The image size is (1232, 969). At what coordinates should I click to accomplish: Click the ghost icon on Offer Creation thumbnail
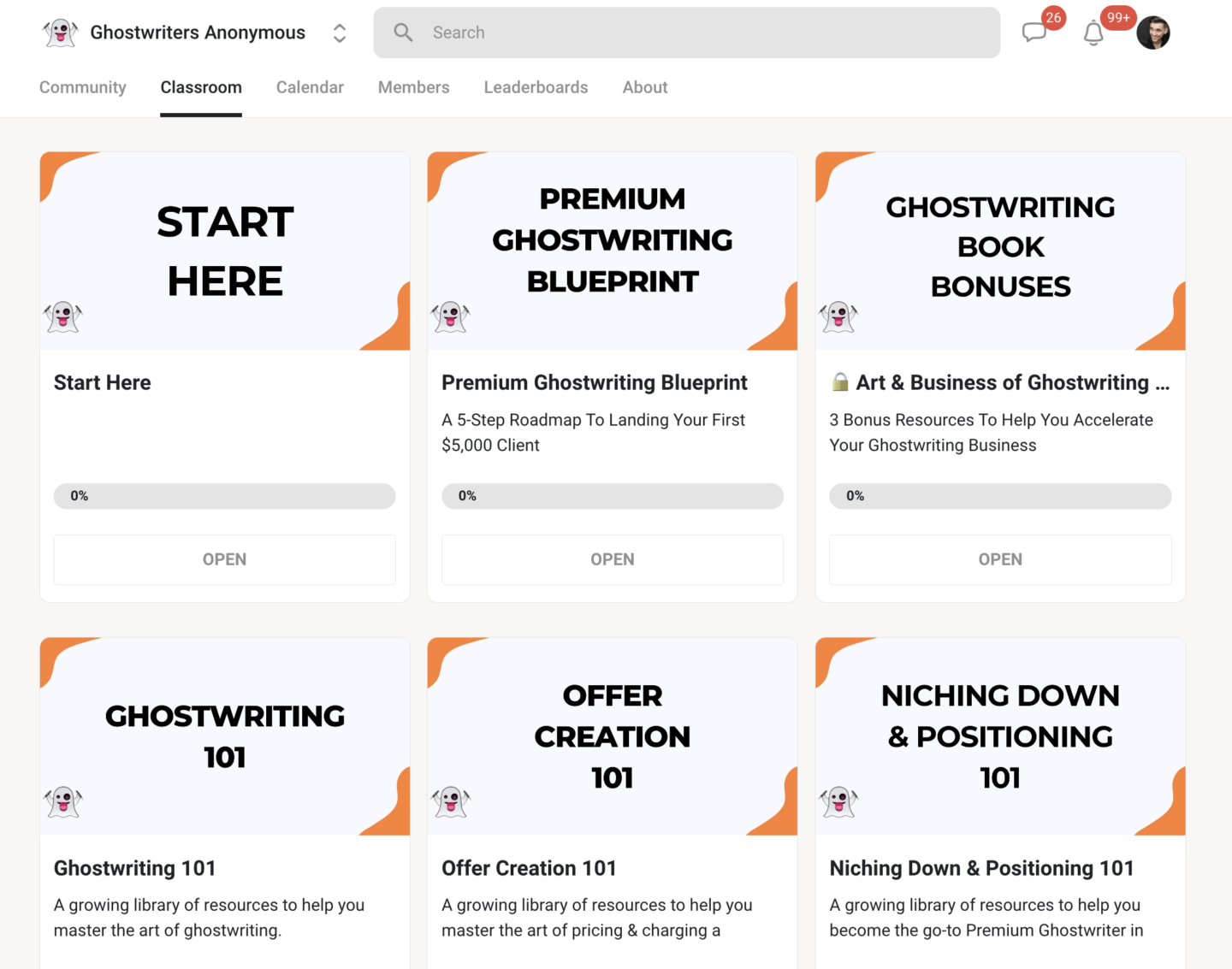(450, 801)
